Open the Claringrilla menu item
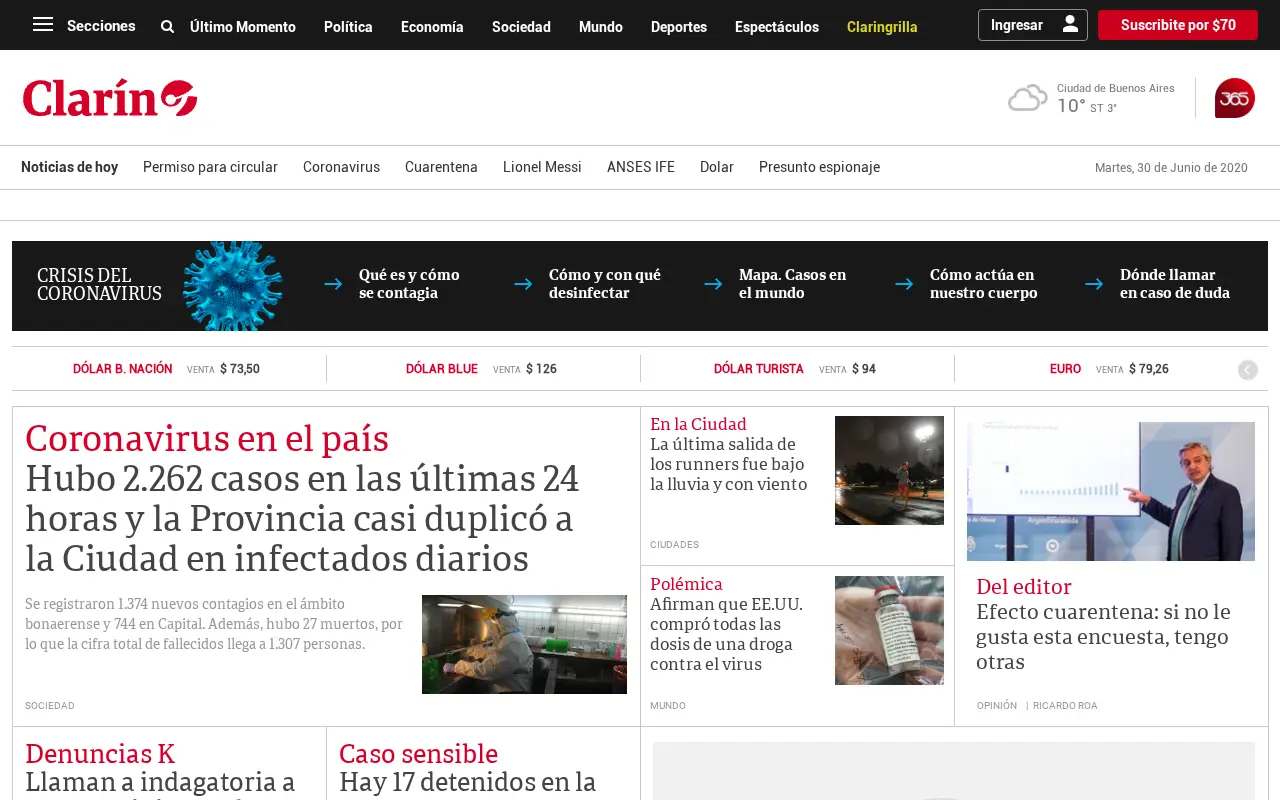1280x800 pixels. point(882,27)
